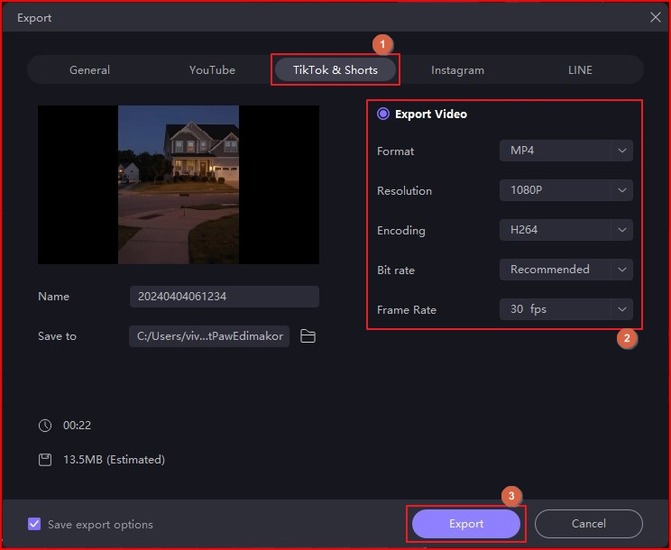Expand the Resolution 1080P dropdown
The image size is (671, 550).
565,190
